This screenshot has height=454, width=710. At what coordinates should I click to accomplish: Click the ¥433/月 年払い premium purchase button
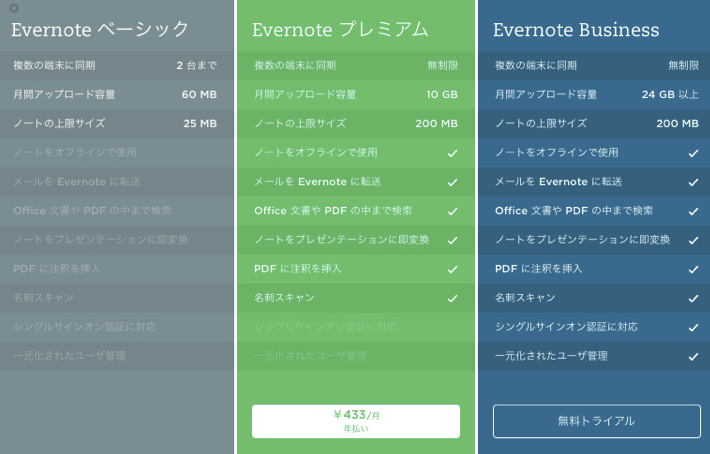(x=356, y=421)
